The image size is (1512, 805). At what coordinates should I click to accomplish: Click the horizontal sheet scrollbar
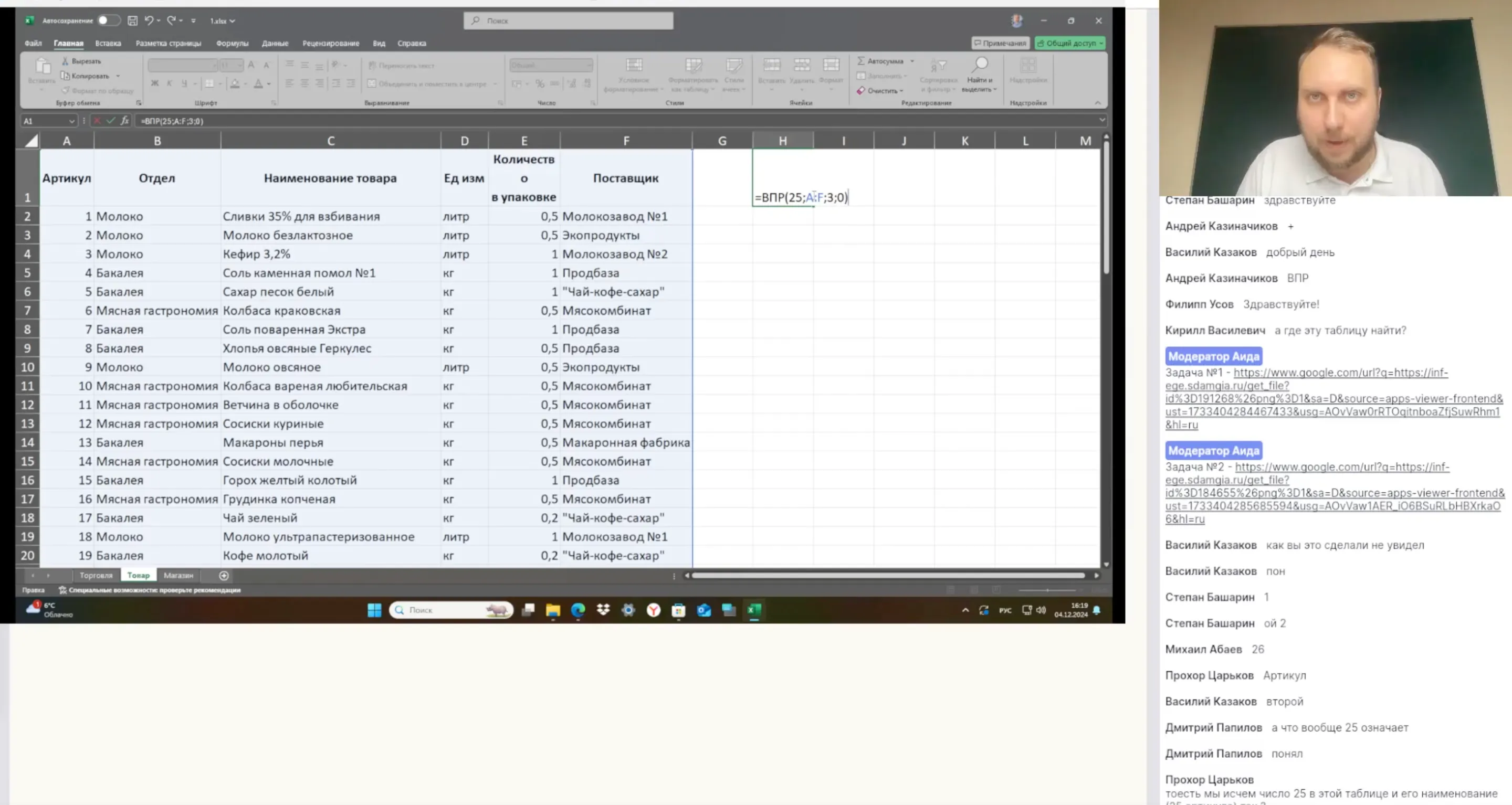[x=887, y=576]
